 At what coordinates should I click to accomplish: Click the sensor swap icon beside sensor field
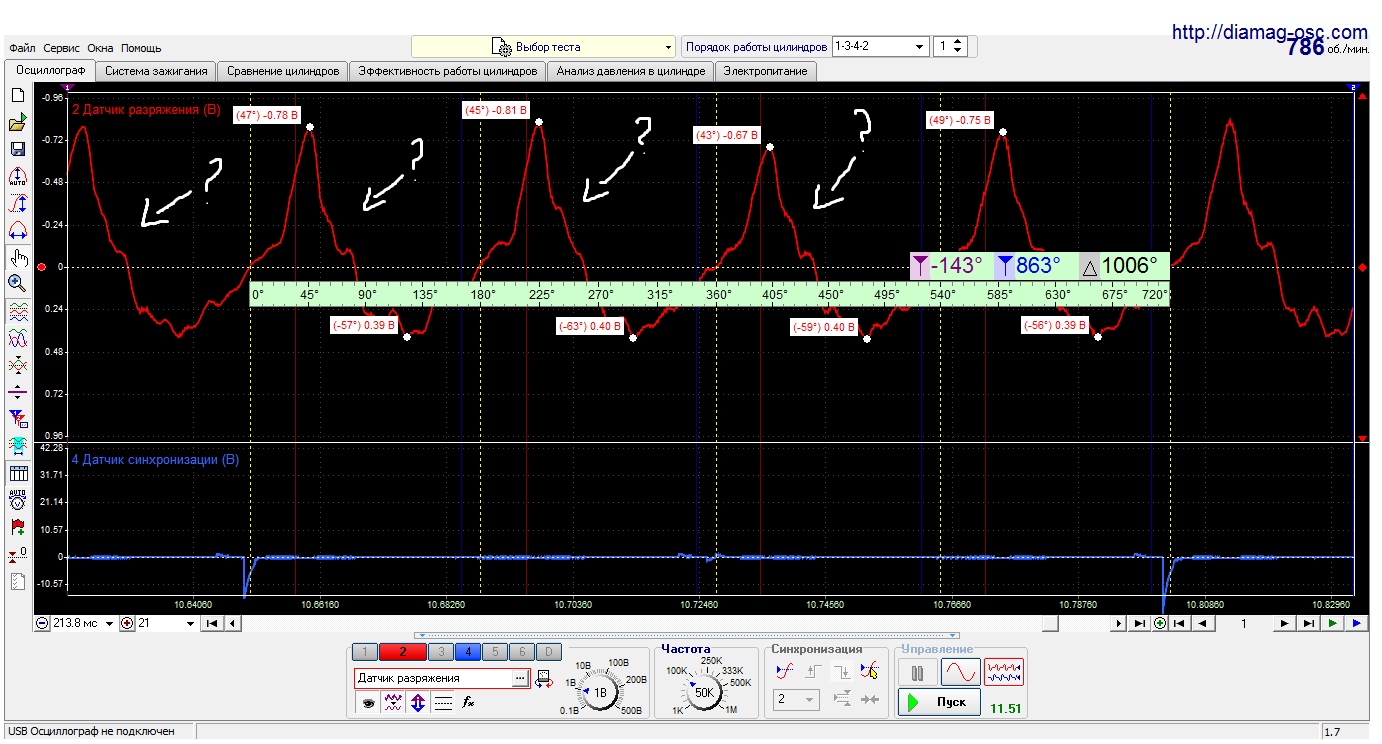pyautogui.click(x=543, y=679)
